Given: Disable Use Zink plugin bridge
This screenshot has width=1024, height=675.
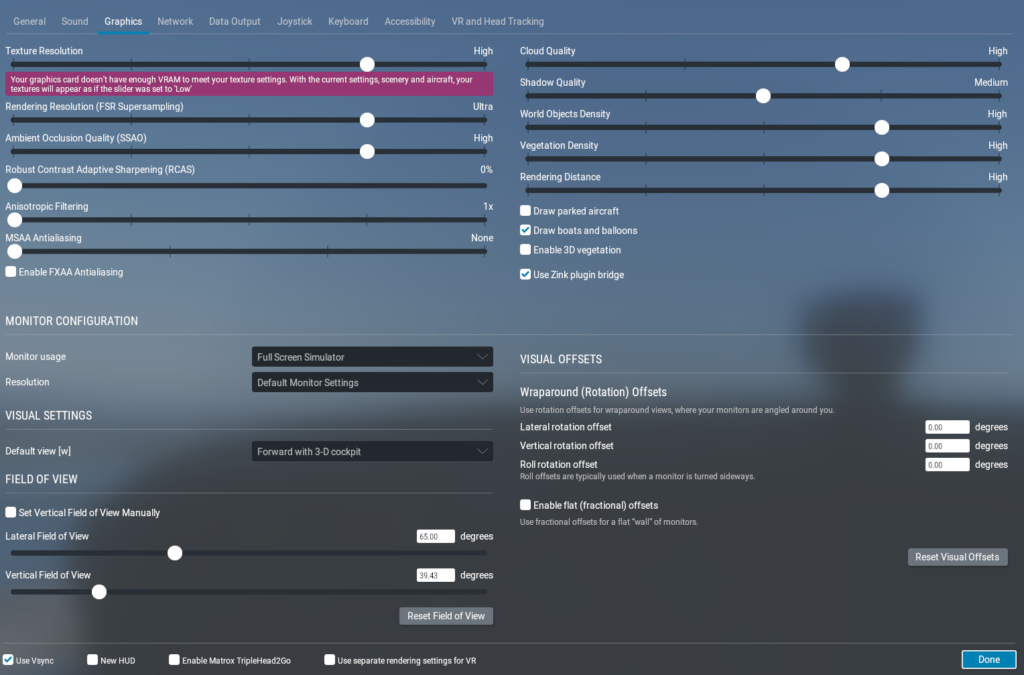Looking at the screenshot, I should 525,274.
